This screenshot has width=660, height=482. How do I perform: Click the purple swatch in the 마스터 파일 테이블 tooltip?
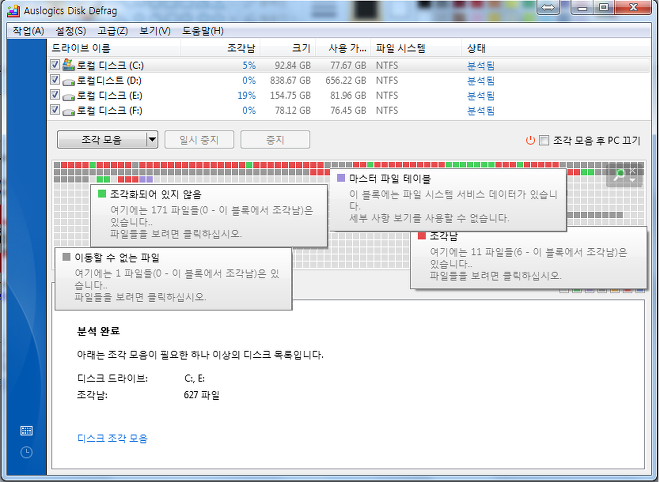[341, 178]
